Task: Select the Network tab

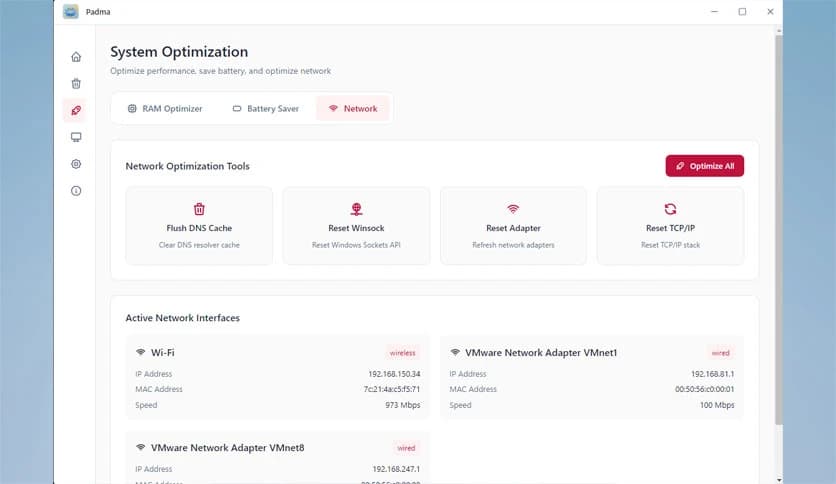Action: point(353,108)
